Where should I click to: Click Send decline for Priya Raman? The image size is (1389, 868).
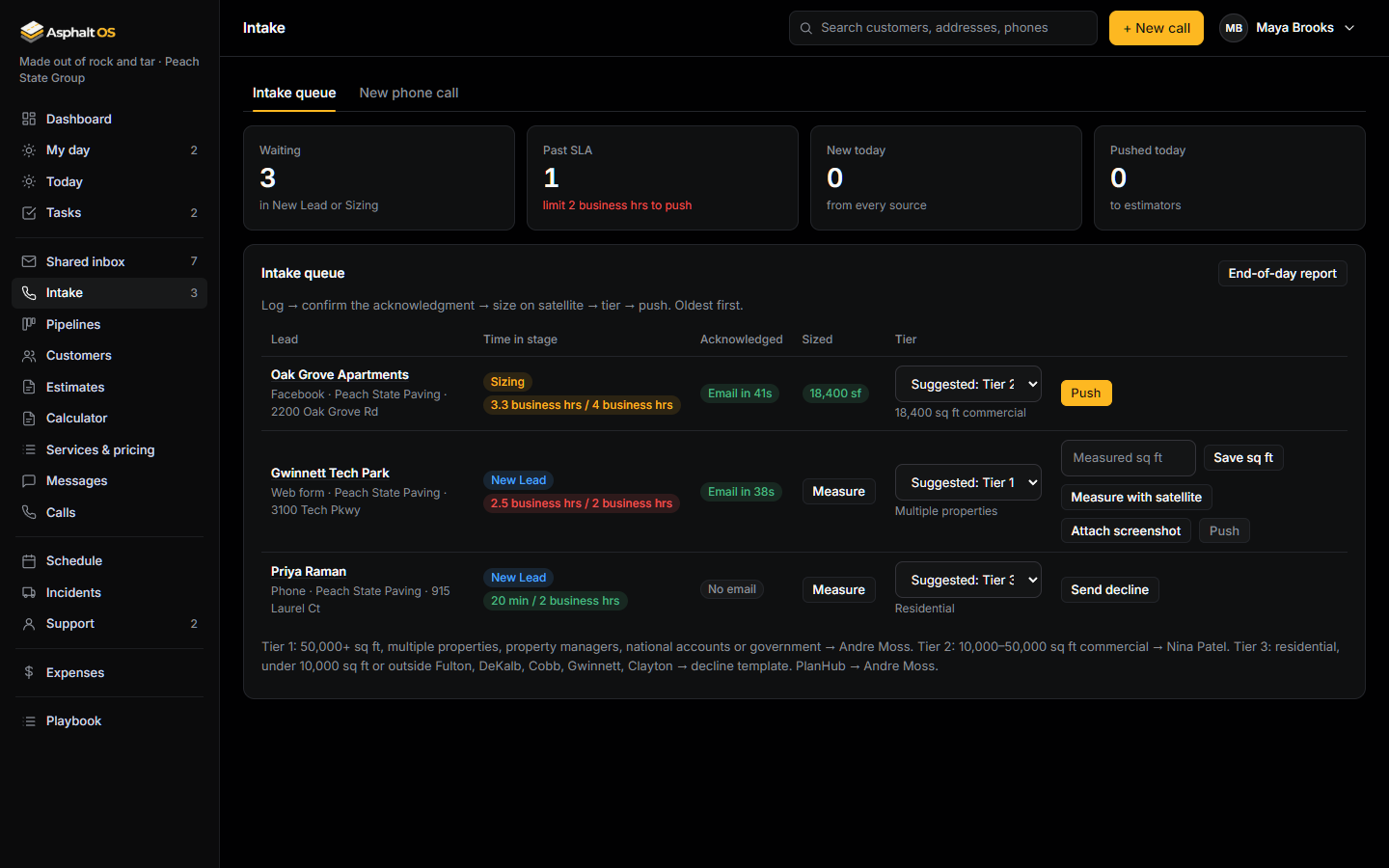[x=1109, y=589]
